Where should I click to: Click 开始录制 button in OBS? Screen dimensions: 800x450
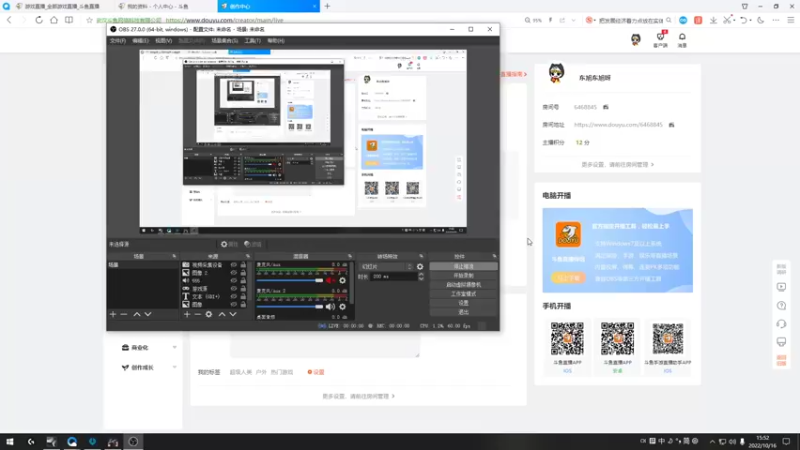tap(463, 276)
